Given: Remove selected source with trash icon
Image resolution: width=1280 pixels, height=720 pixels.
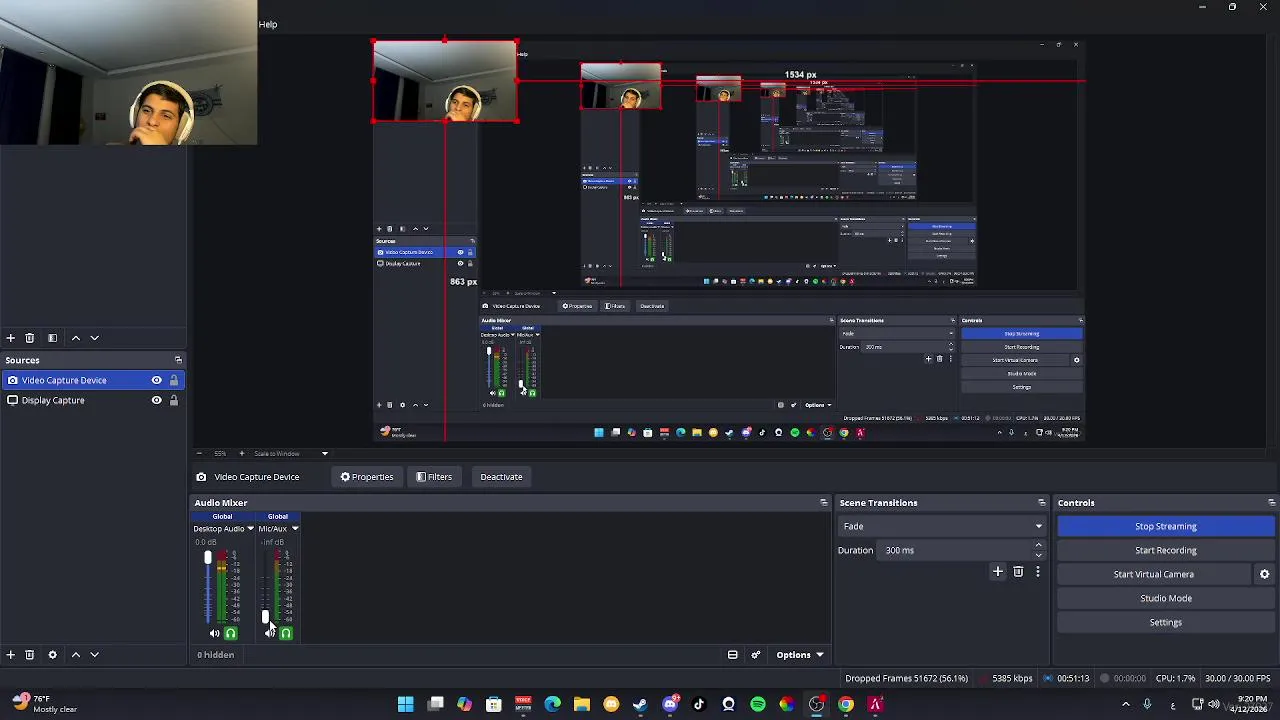Looking at the screenshot, I should tap(29, 655).
